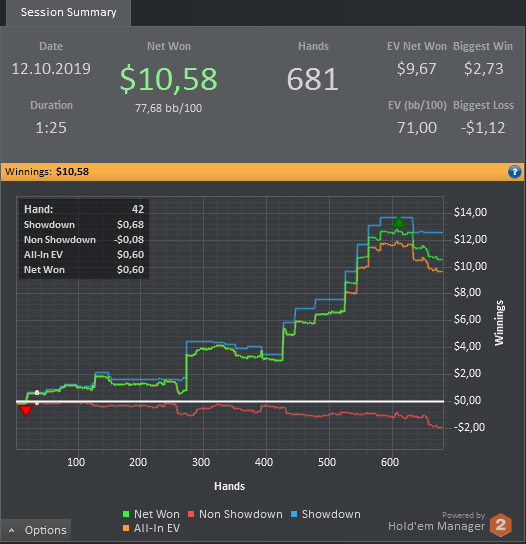Click the tooltip All-In EV $0,60 row
This screenshot has height=544, width=526.
tap(84, 255)
